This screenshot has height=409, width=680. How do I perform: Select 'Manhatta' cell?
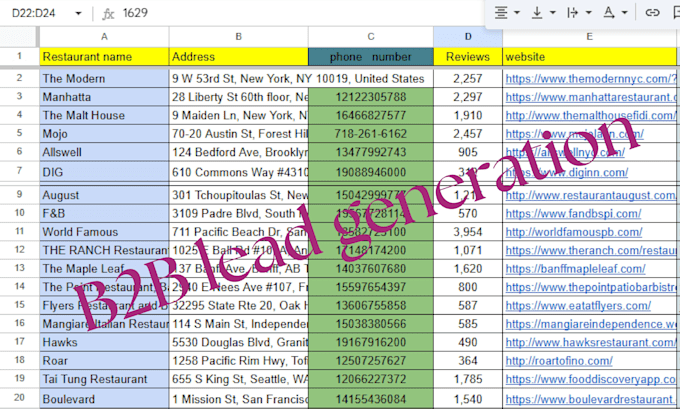[104, 97]
